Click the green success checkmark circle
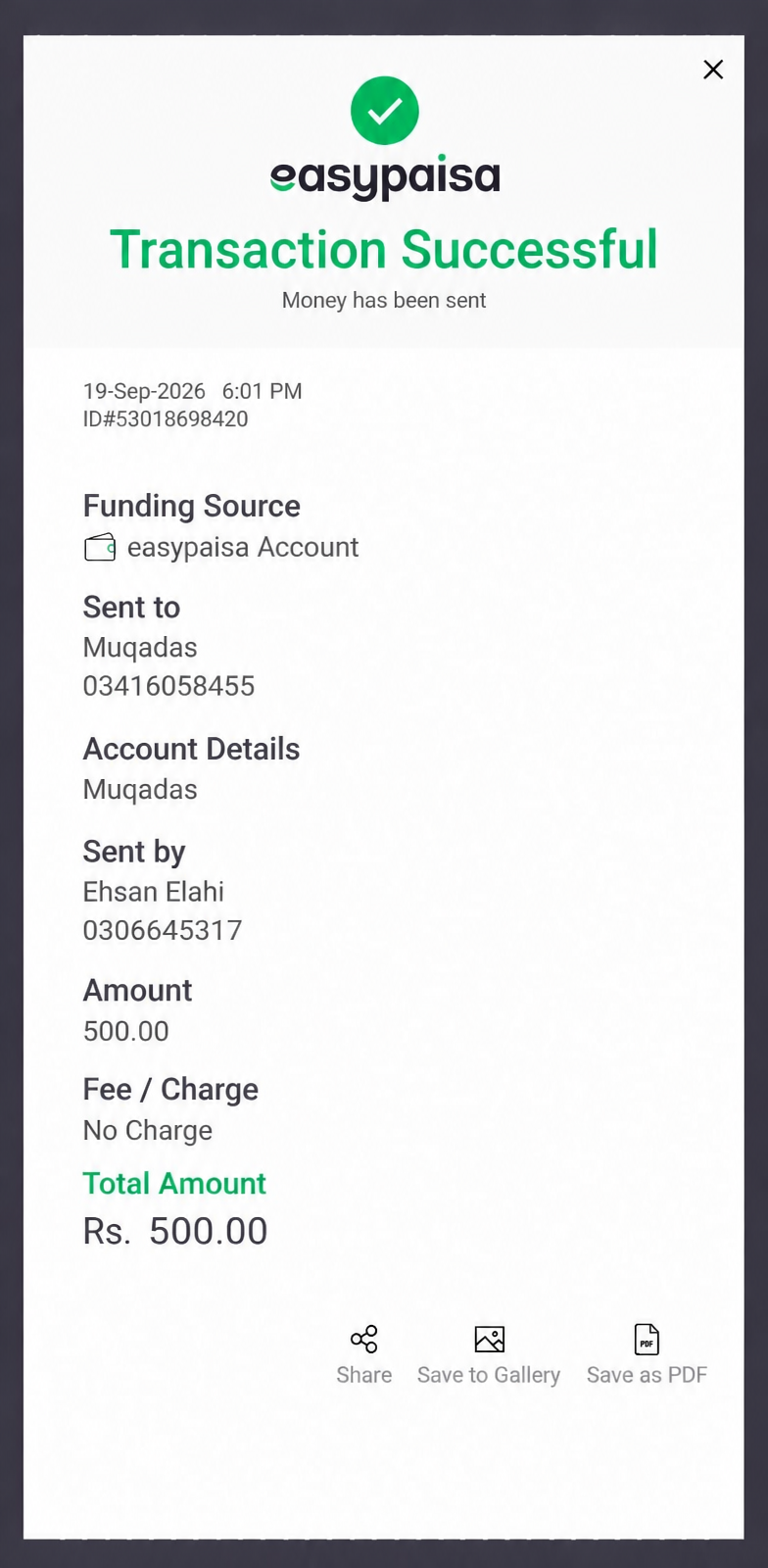 tap(385, 111)
